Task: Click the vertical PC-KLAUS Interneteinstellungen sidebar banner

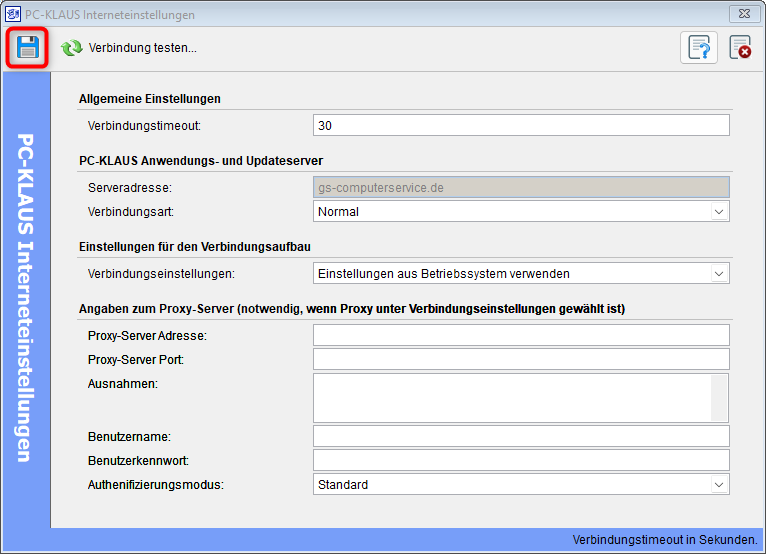Action: coord(26,298)
